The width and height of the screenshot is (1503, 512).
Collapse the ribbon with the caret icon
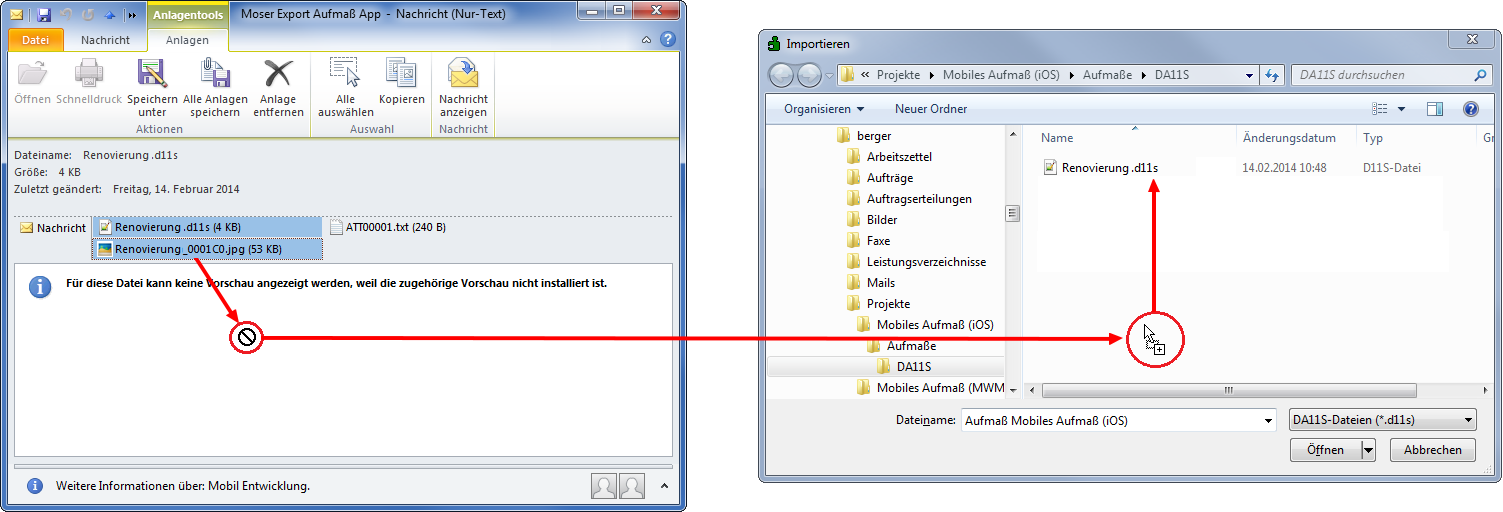[647, 40]
